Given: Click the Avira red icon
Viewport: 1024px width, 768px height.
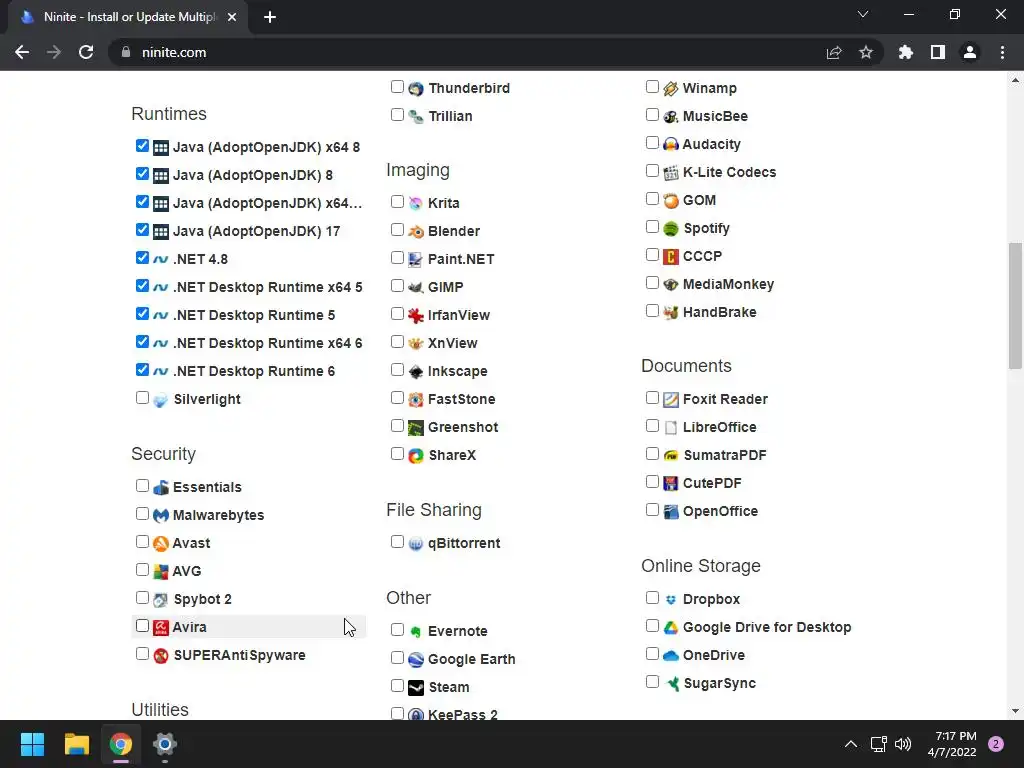Looking at the screenshot, I should (x=161, y=628).
